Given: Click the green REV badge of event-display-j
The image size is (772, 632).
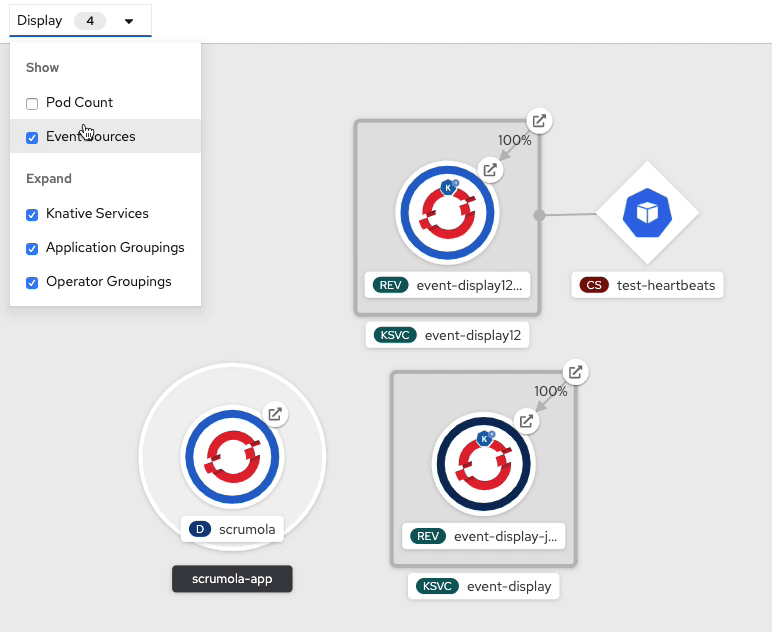Looking at the screenshot, I should click(428, 536).
